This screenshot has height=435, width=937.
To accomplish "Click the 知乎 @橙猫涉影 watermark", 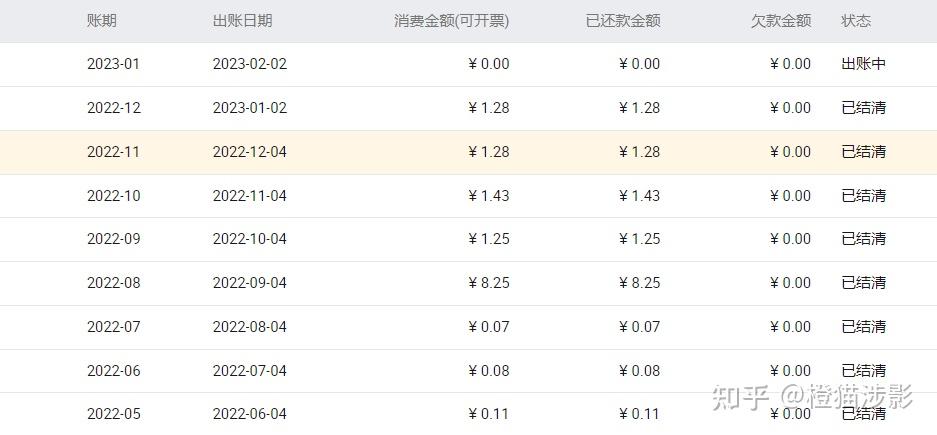I will point(812,397).
